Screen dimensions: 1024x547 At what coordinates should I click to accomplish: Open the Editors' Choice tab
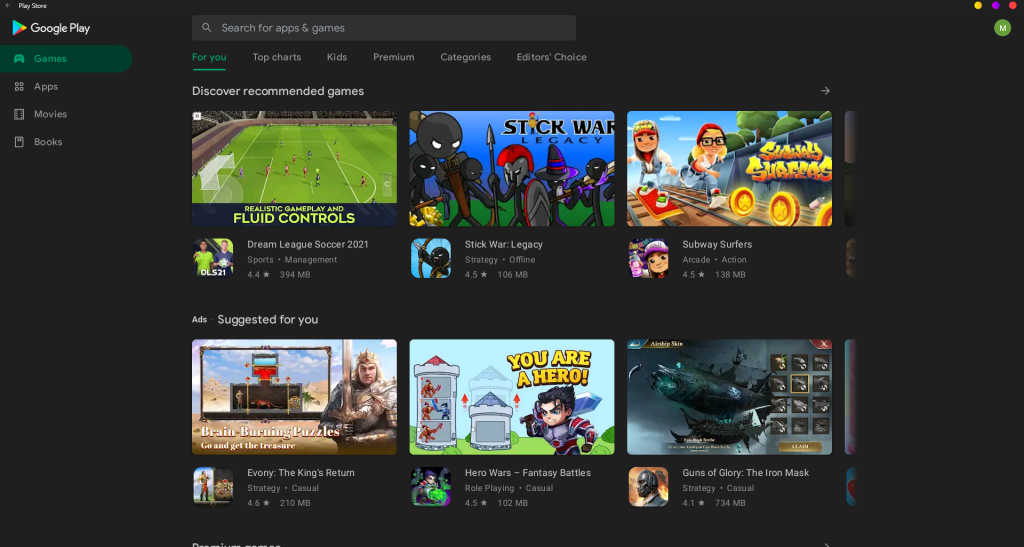click(552, 57)
